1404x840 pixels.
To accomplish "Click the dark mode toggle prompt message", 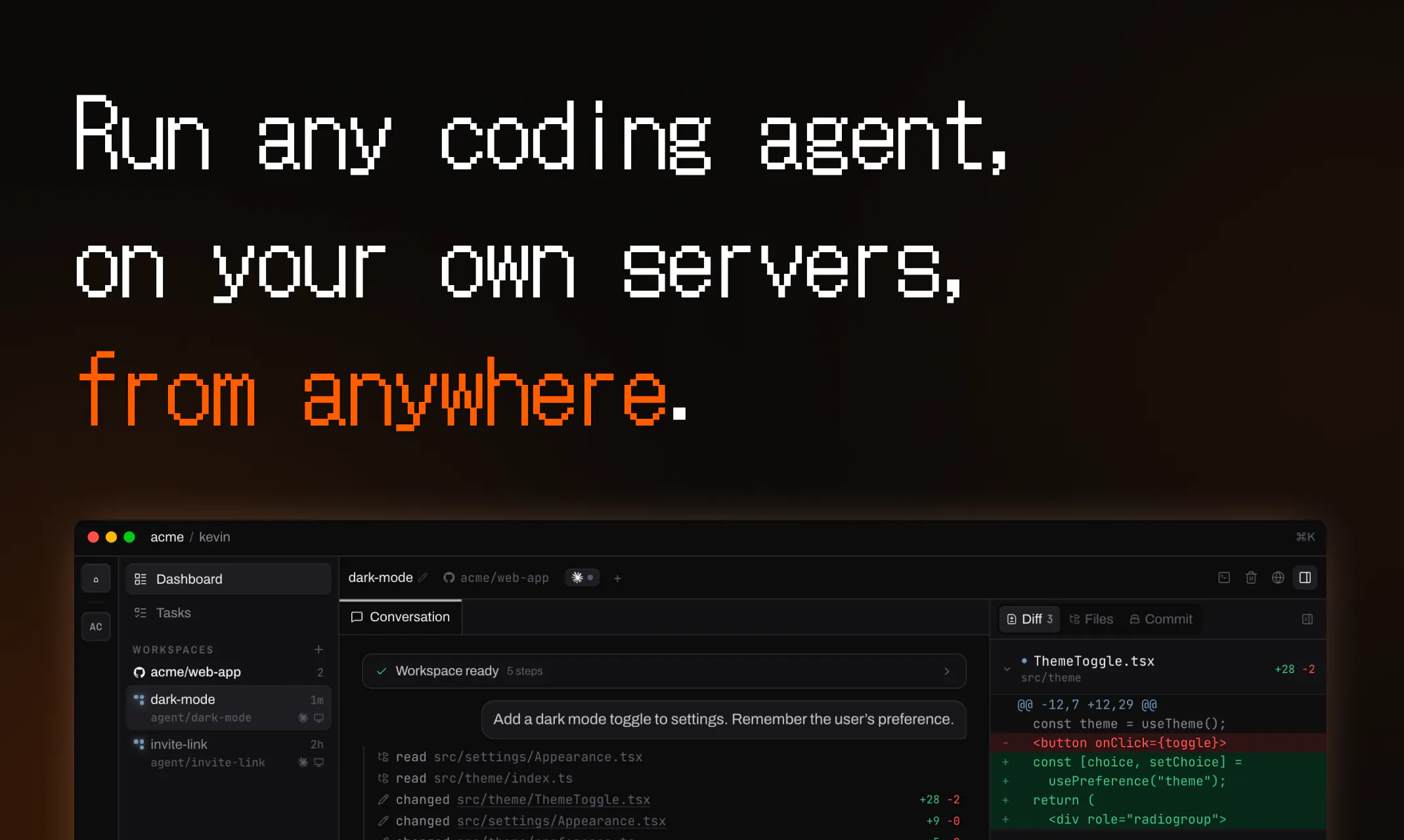I will tap(724, 720).
